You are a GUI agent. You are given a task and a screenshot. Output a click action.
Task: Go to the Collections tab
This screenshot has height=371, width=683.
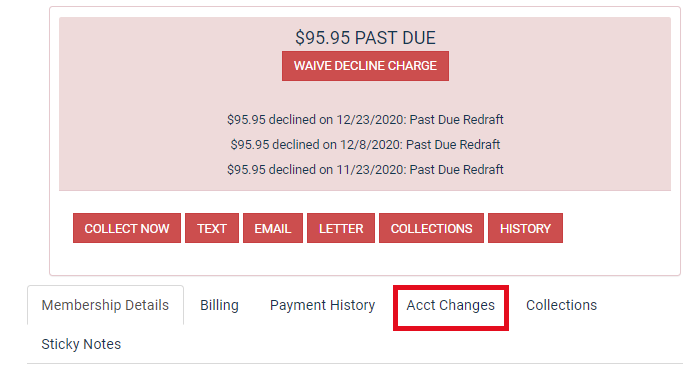pyautogui.click(x=561, y=305)
